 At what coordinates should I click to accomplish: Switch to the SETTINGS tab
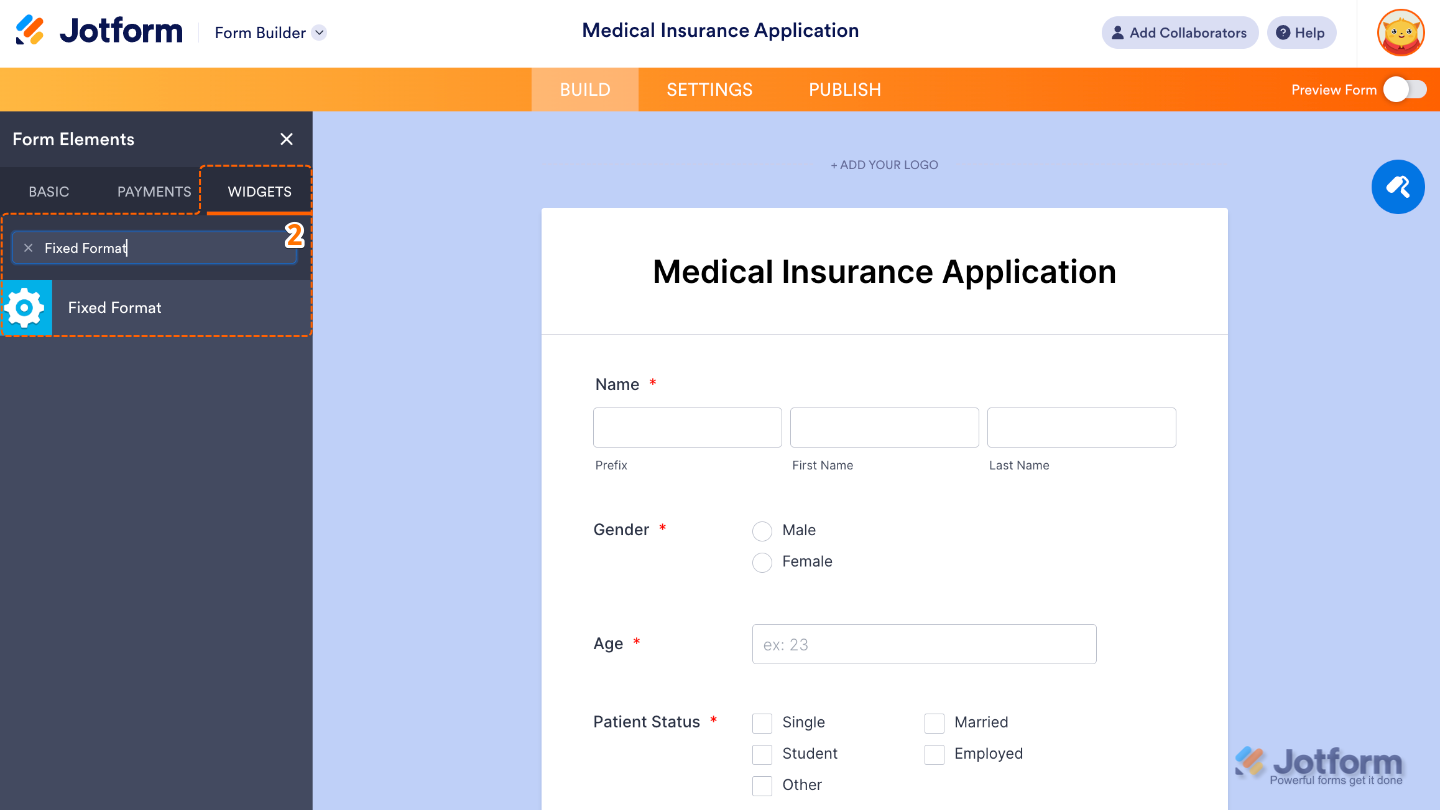click(x=709, y=89)
